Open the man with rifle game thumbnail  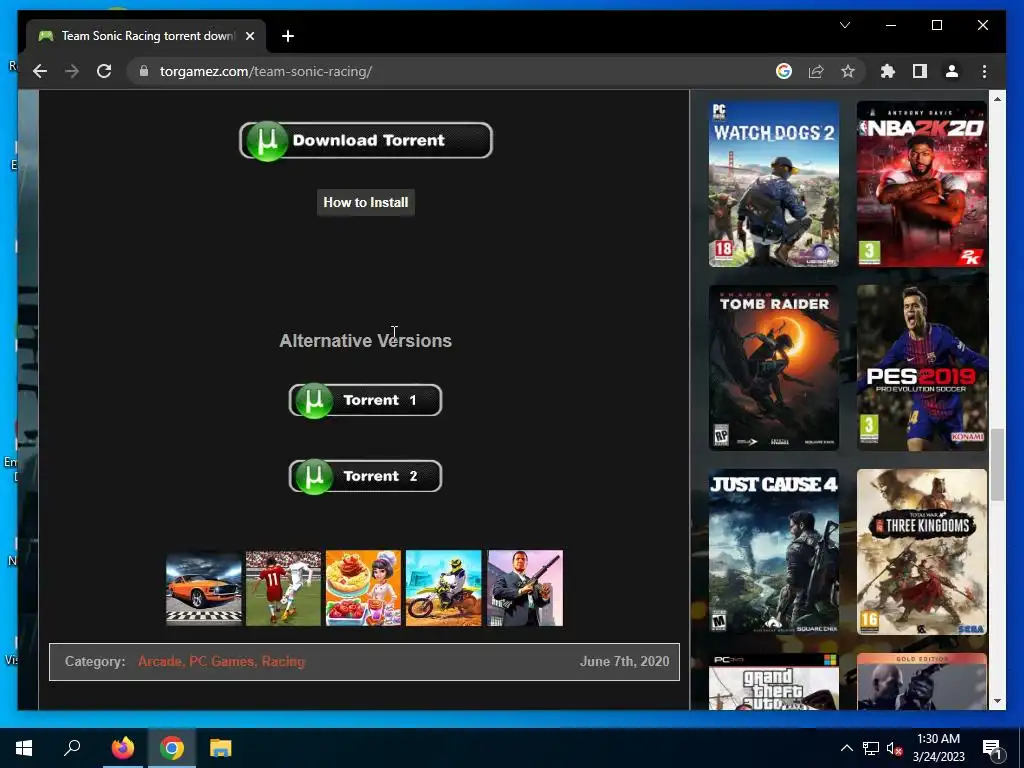(x=525, y=588)
